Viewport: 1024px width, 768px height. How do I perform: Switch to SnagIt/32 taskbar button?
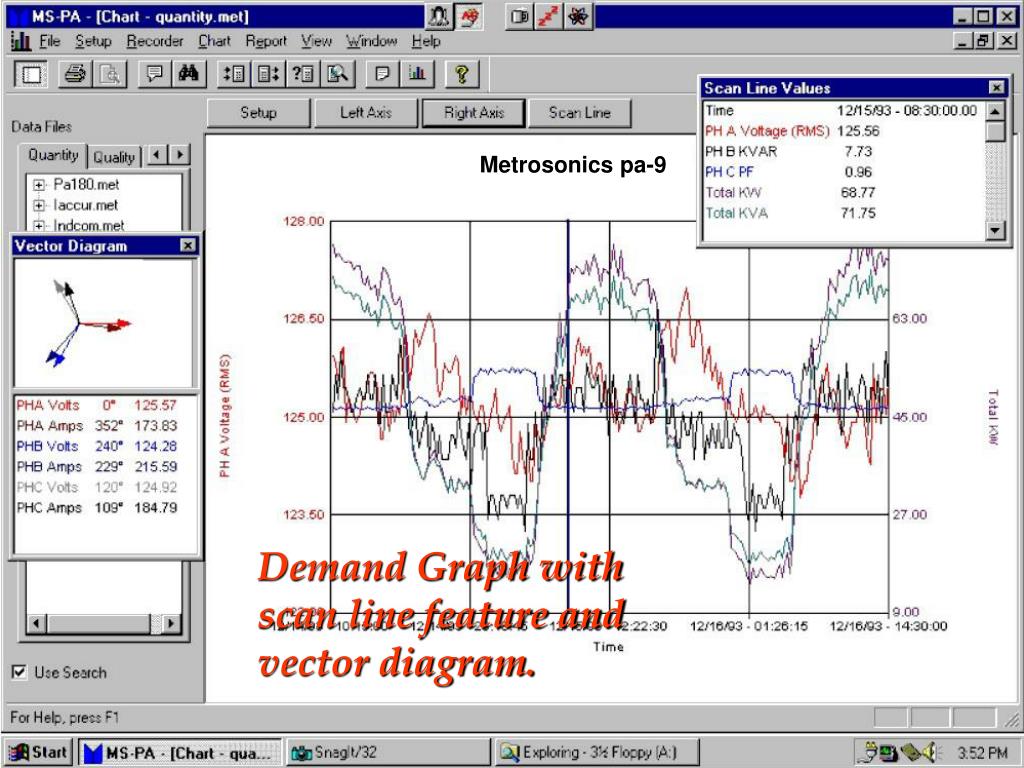(x=388, y=752)
